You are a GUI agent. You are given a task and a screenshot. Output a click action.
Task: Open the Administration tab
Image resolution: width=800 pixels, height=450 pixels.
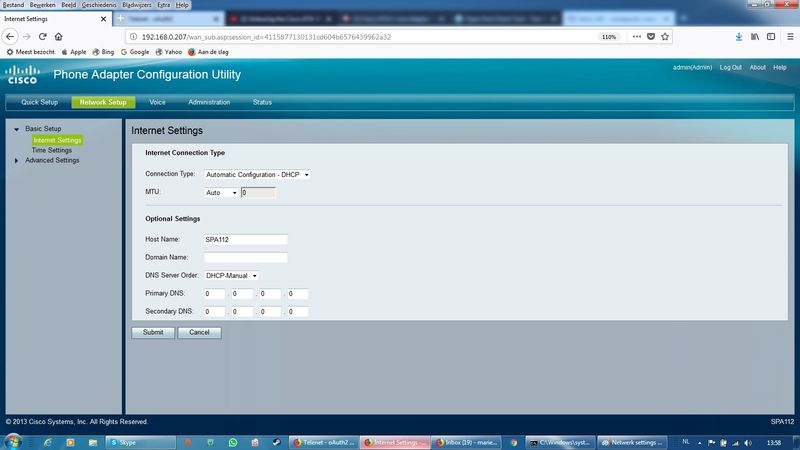pyautogui.click(x=209, y=102)
